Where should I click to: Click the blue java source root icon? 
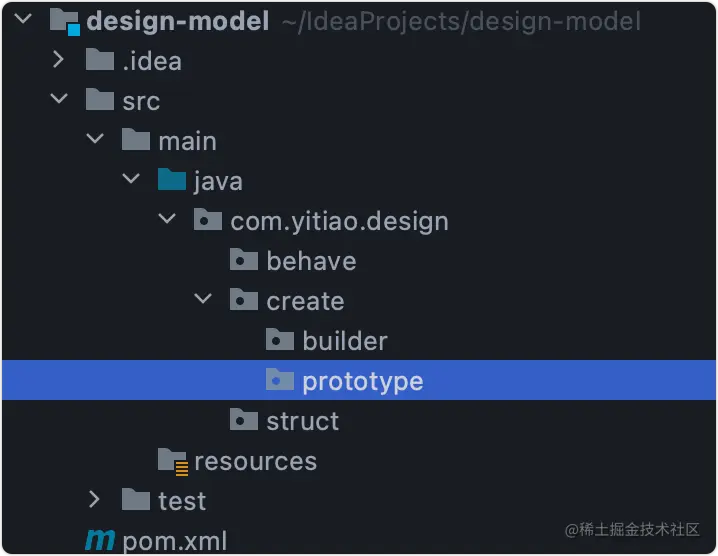point(172,180)
